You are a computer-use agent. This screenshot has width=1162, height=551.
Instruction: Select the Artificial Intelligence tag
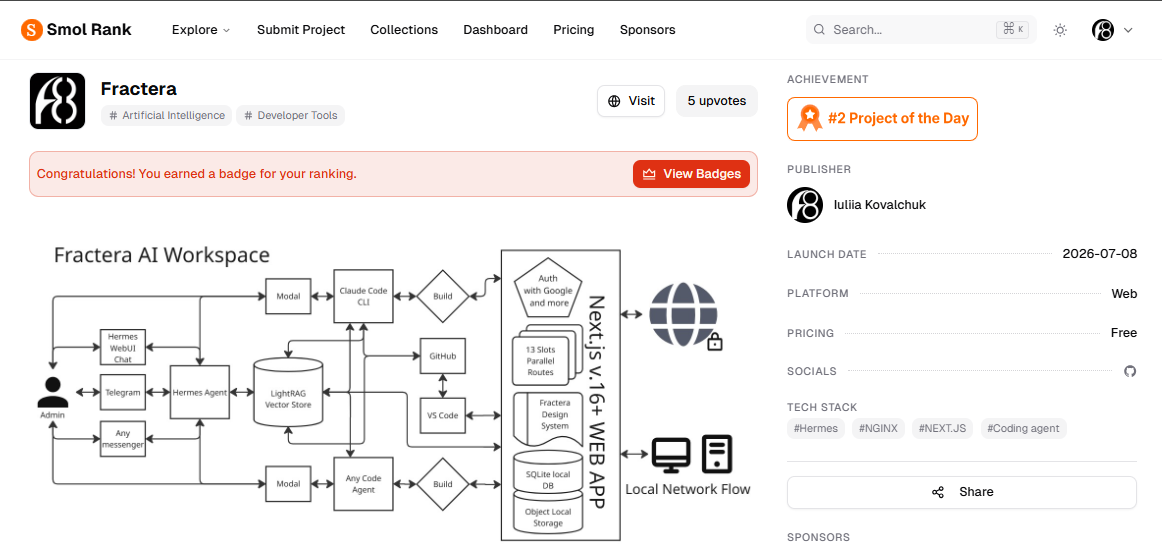(167, 116)
